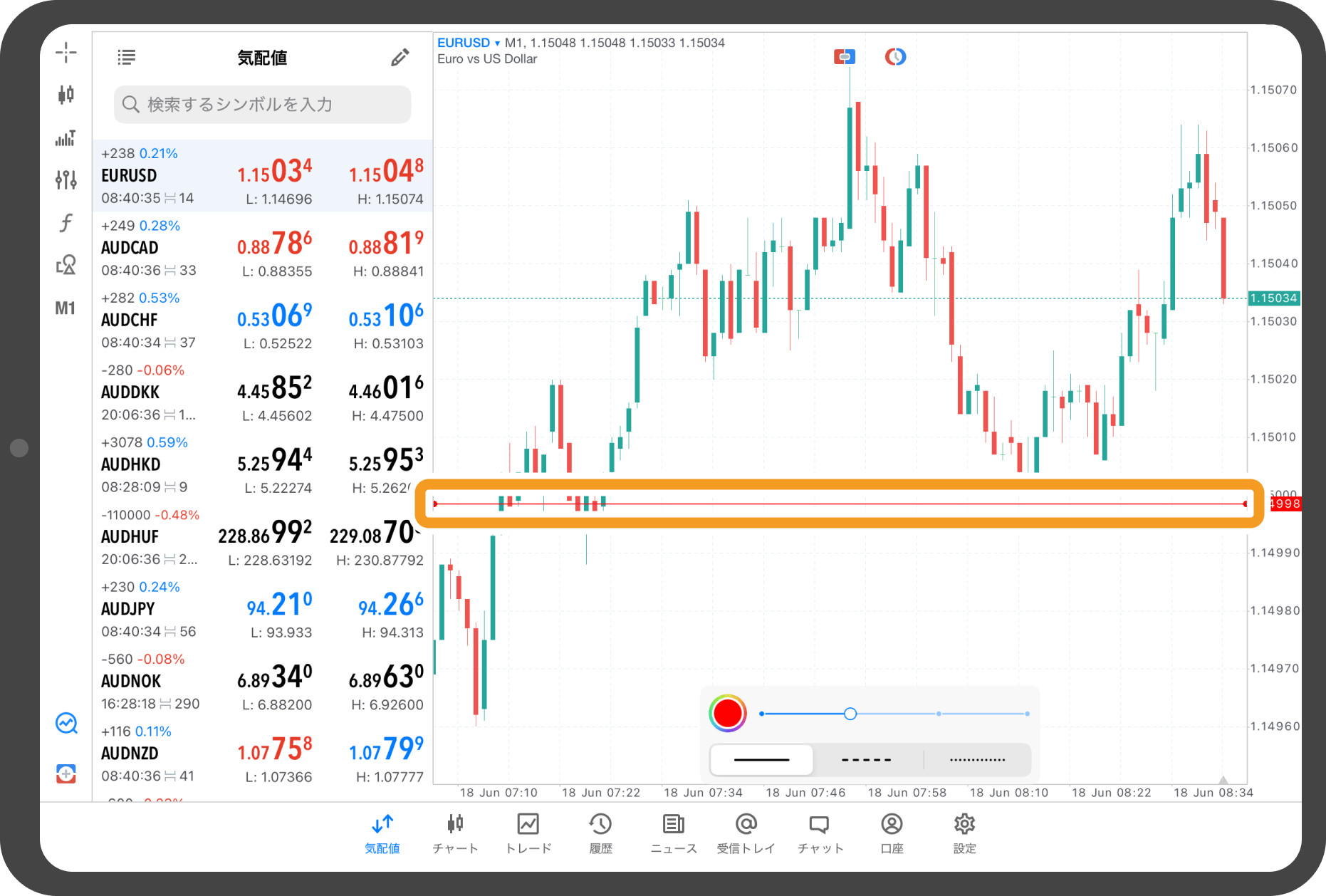Screen dimensions: 1326x896
Task: Select the dotted line style option
Action: coord(977,760)
